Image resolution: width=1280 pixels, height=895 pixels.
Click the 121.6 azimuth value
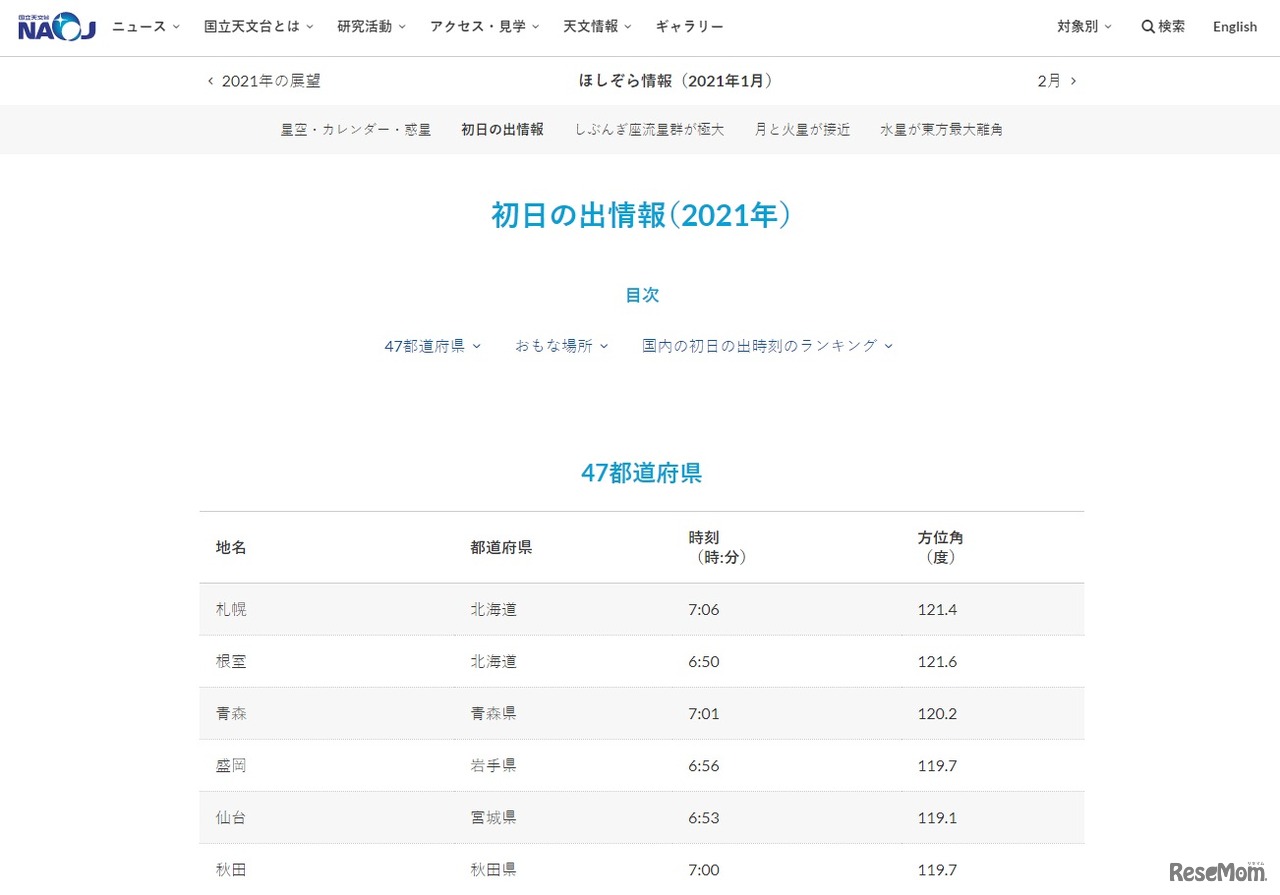pyautogui.click(x=938, y=662)
